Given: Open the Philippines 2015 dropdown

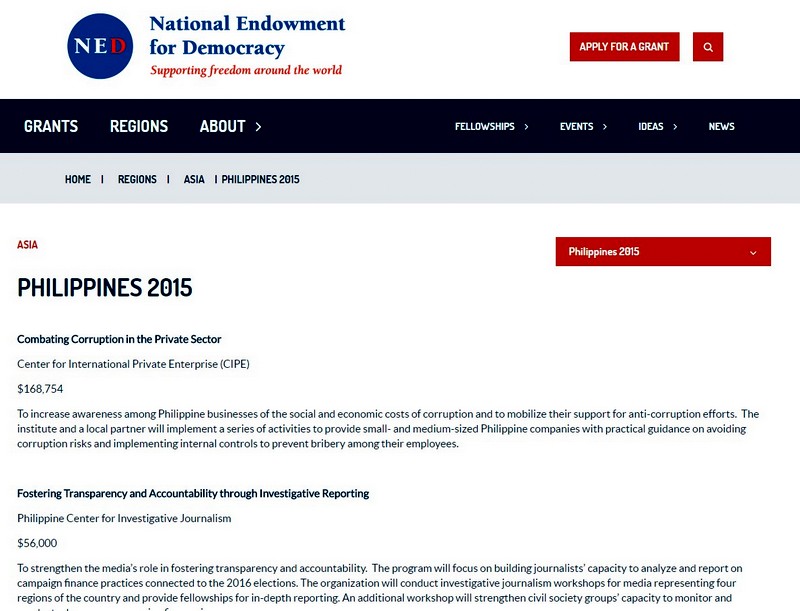Looking at the screenshot, I should pyautogui.click(x=663, y=251).
